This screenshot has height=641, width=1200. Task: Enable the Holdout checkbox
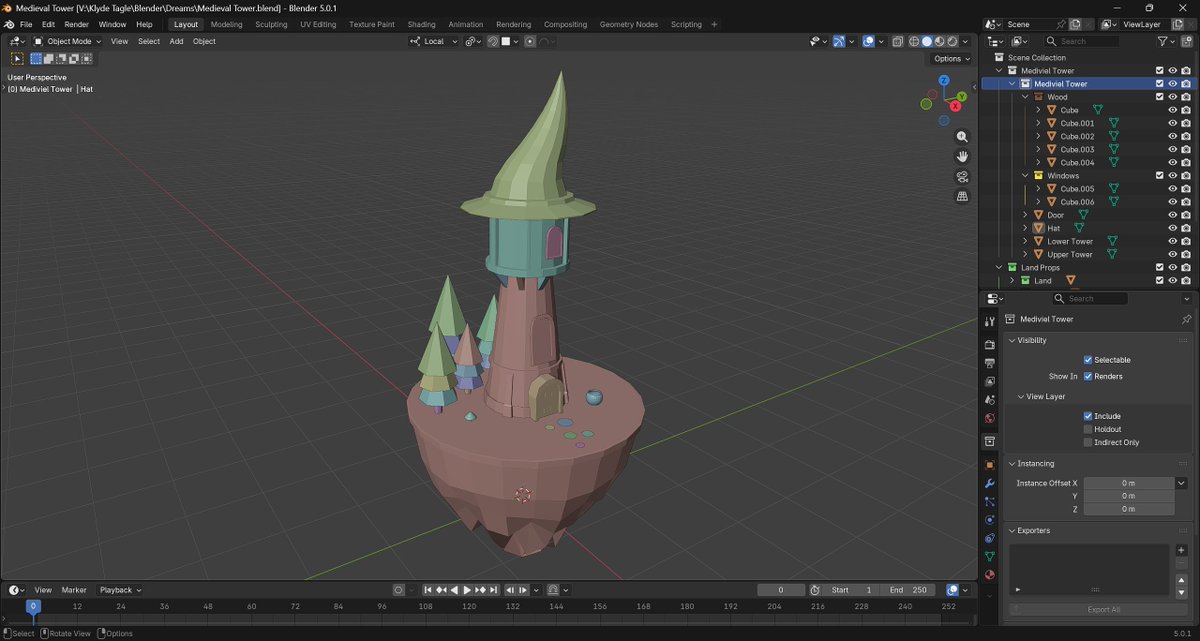tap(1088, 429)
